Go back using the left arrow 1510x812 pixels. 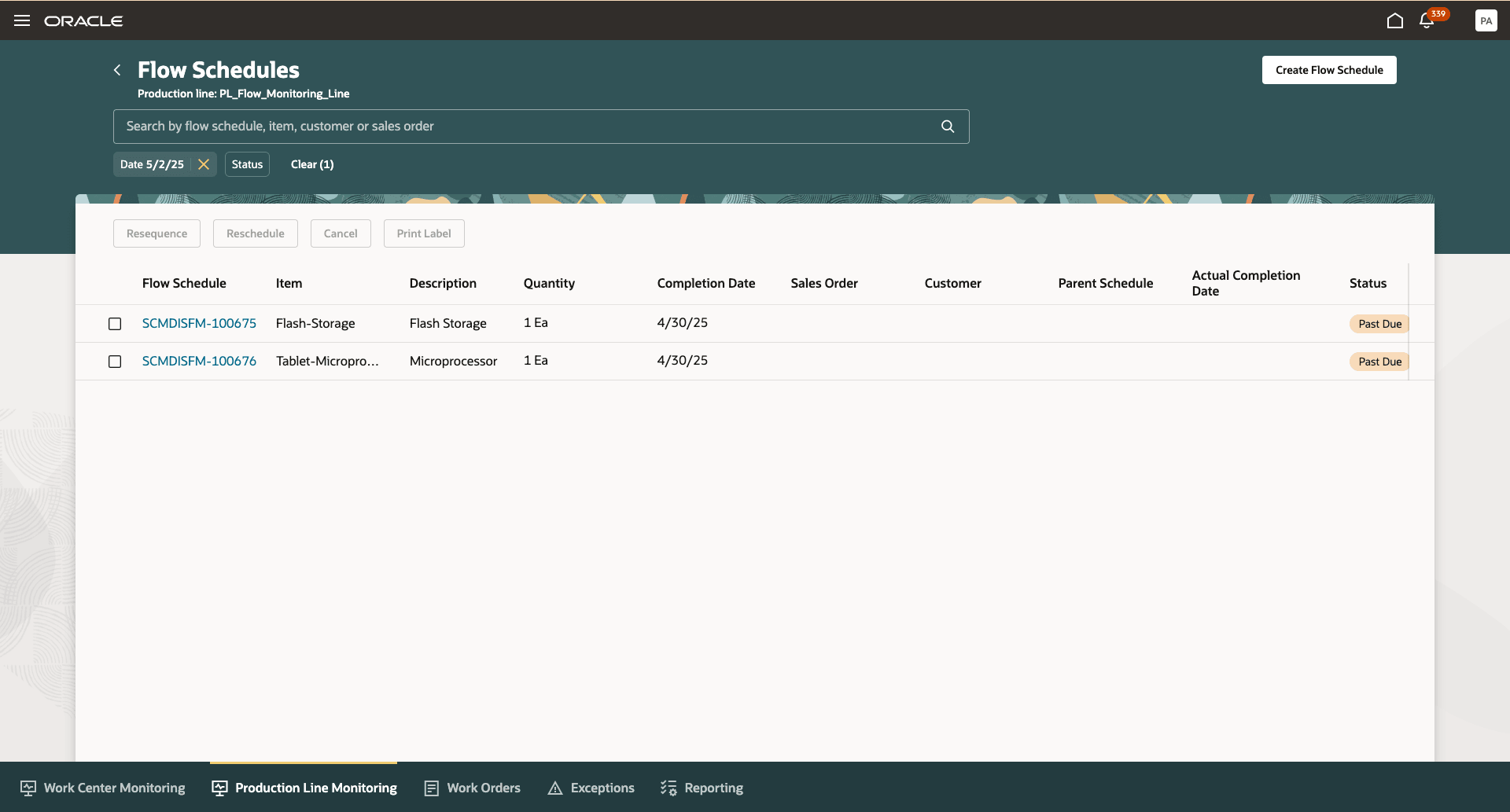117,70
